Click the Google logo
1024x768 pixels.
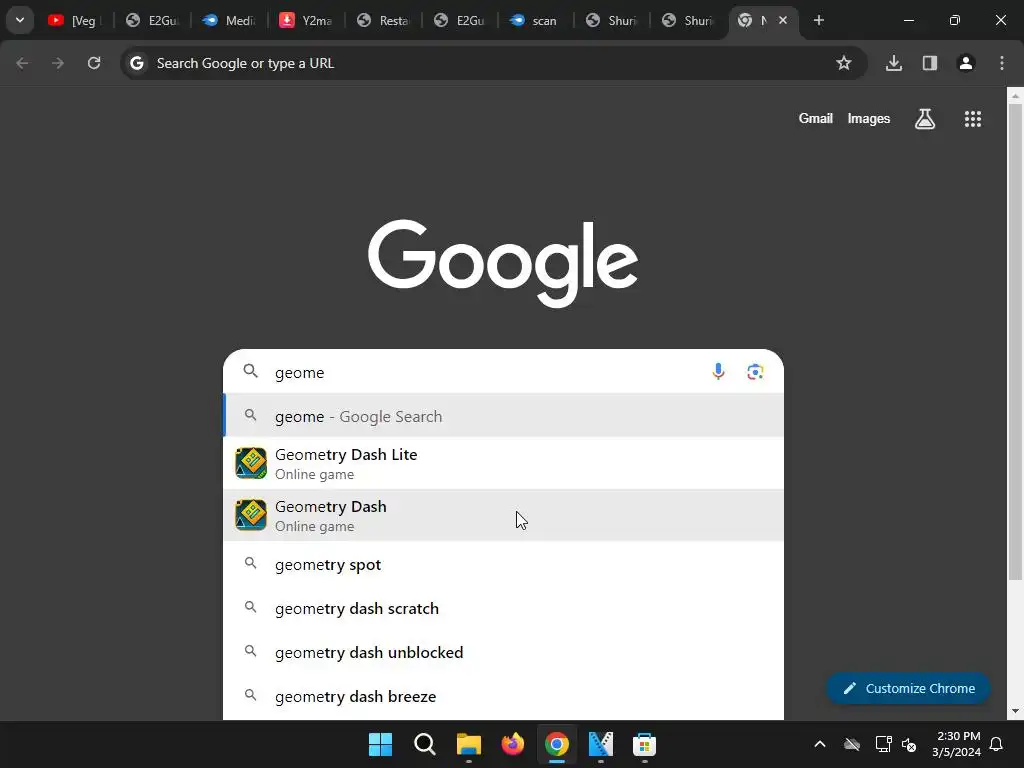[503, 263]
